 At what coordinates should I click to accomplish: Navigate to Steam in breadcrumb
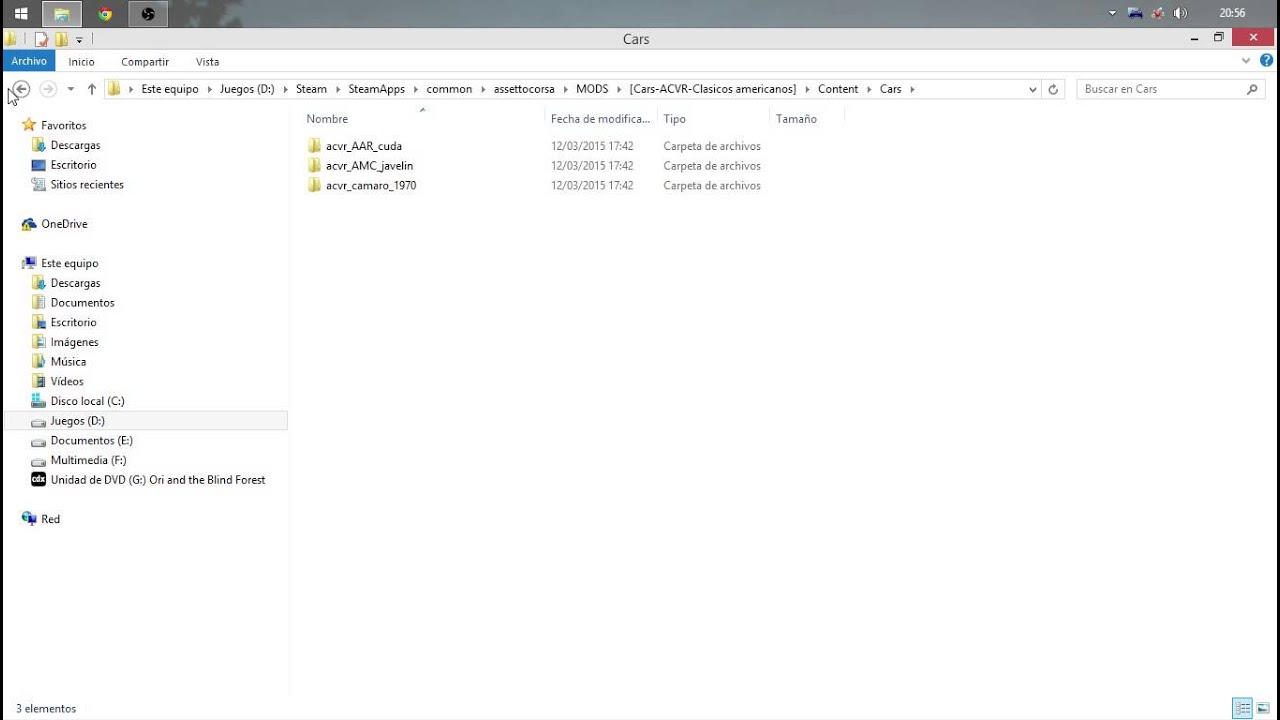tap(311, 89)
